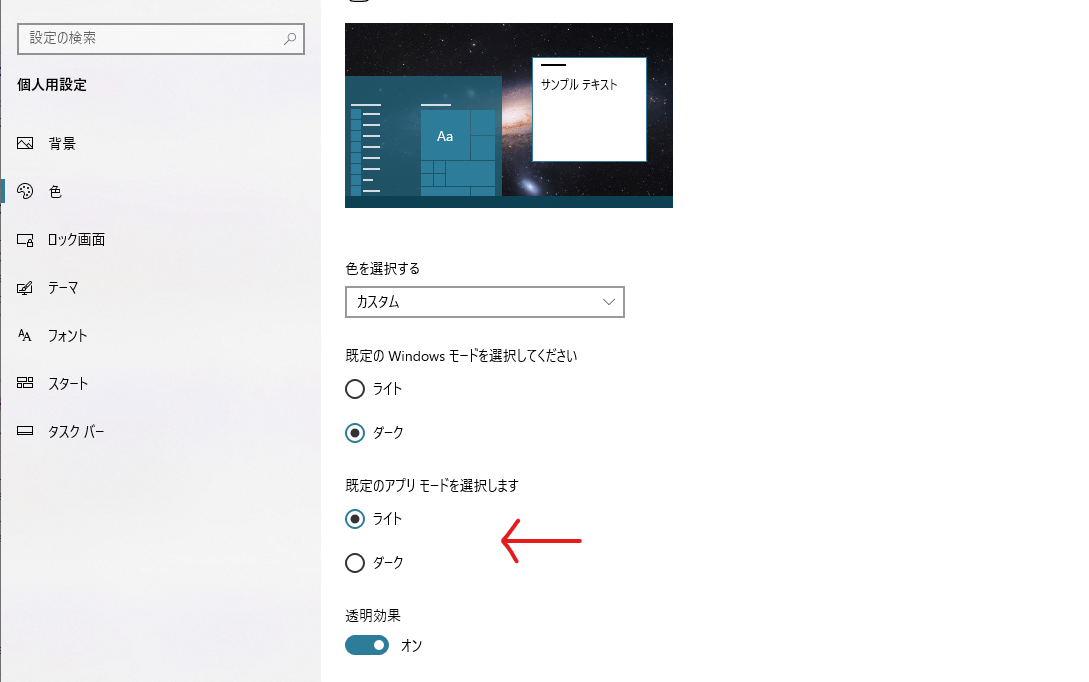The width and height of the screenshot is (1089, 682).
Task: Click the Aa tile in the preview
Action: coord(445,135)
